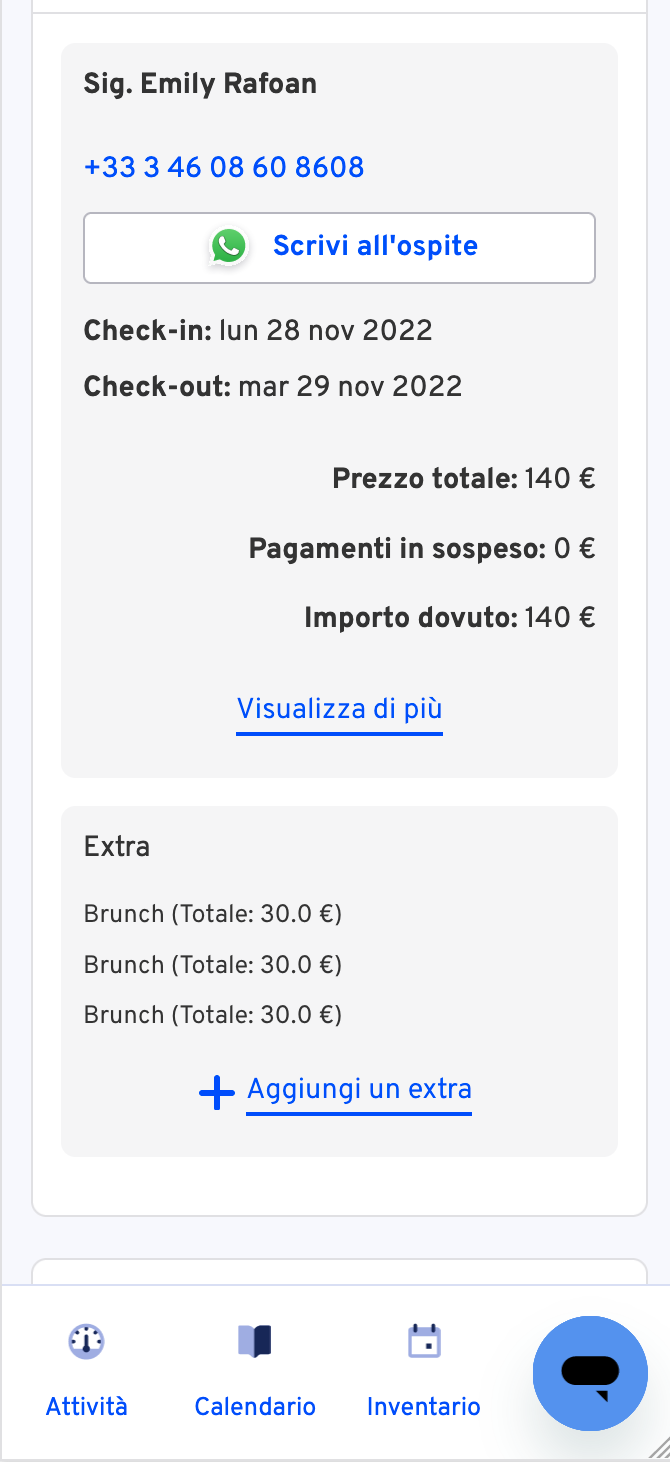Call the guest's phone number +33 3 46 08 60 8608
This screenshot has width=670, height=1462.
click(224, 167)
